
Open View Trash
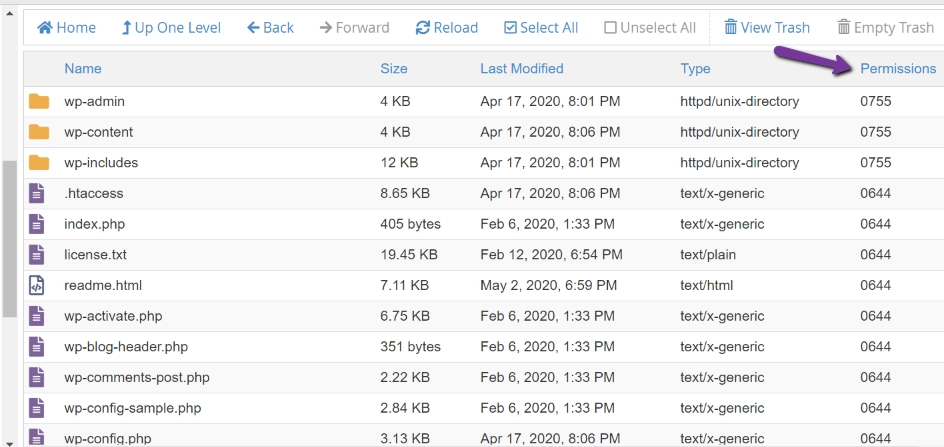pos(767,28)
